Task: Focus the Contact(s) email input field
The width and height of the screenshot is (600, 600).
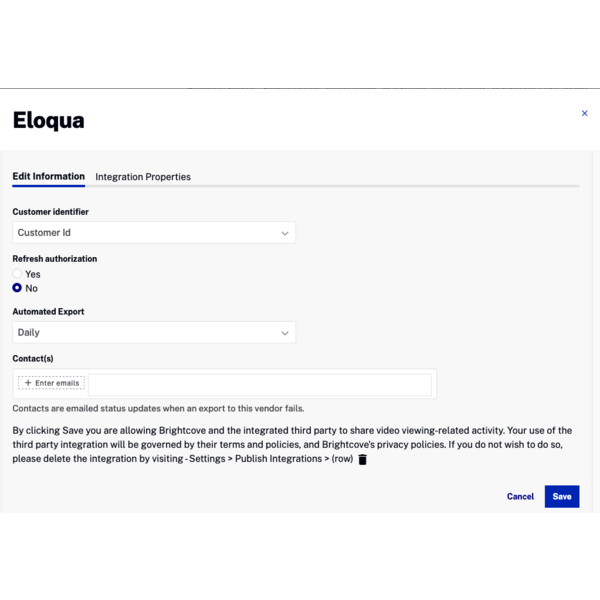Action: (x=260, y=385)
